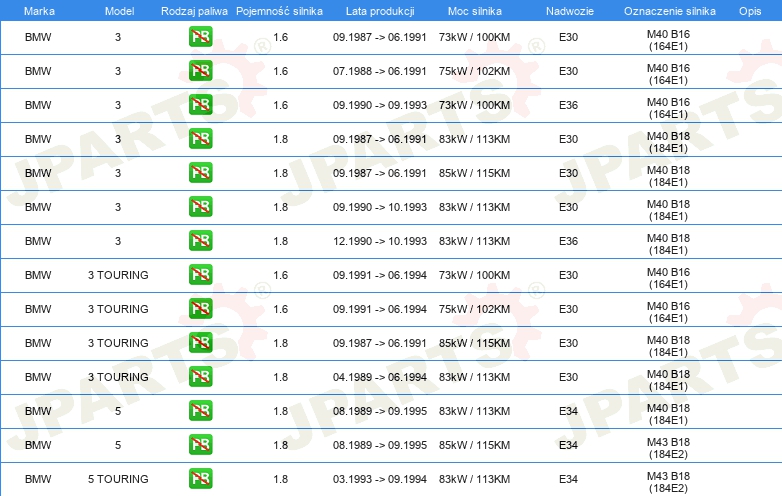Click 83kW / 113KM in the 5 TOURING row
This screenshot has height=496, width=782.
click(474, 479)
